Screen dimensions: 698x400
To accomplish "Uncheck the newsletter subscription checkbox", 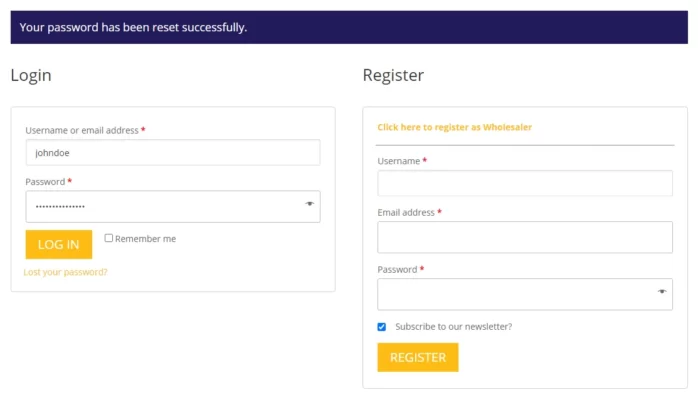I will click(x=381, y=327).
